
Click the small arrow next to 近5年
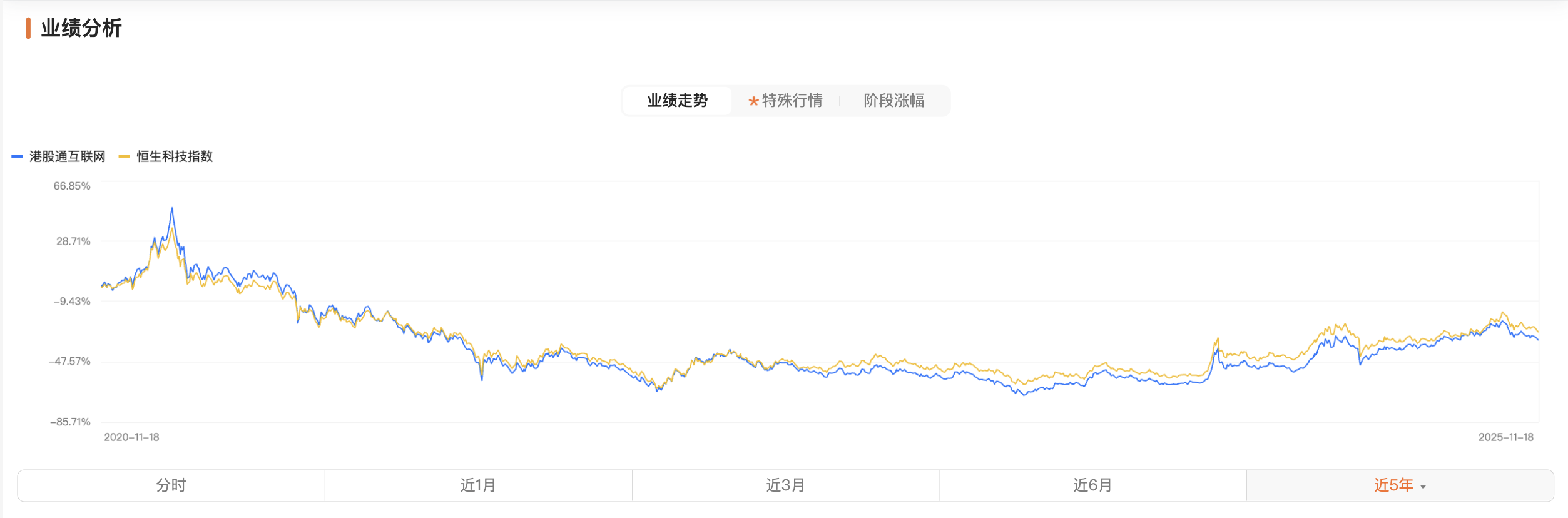(x=1423, y=487)
